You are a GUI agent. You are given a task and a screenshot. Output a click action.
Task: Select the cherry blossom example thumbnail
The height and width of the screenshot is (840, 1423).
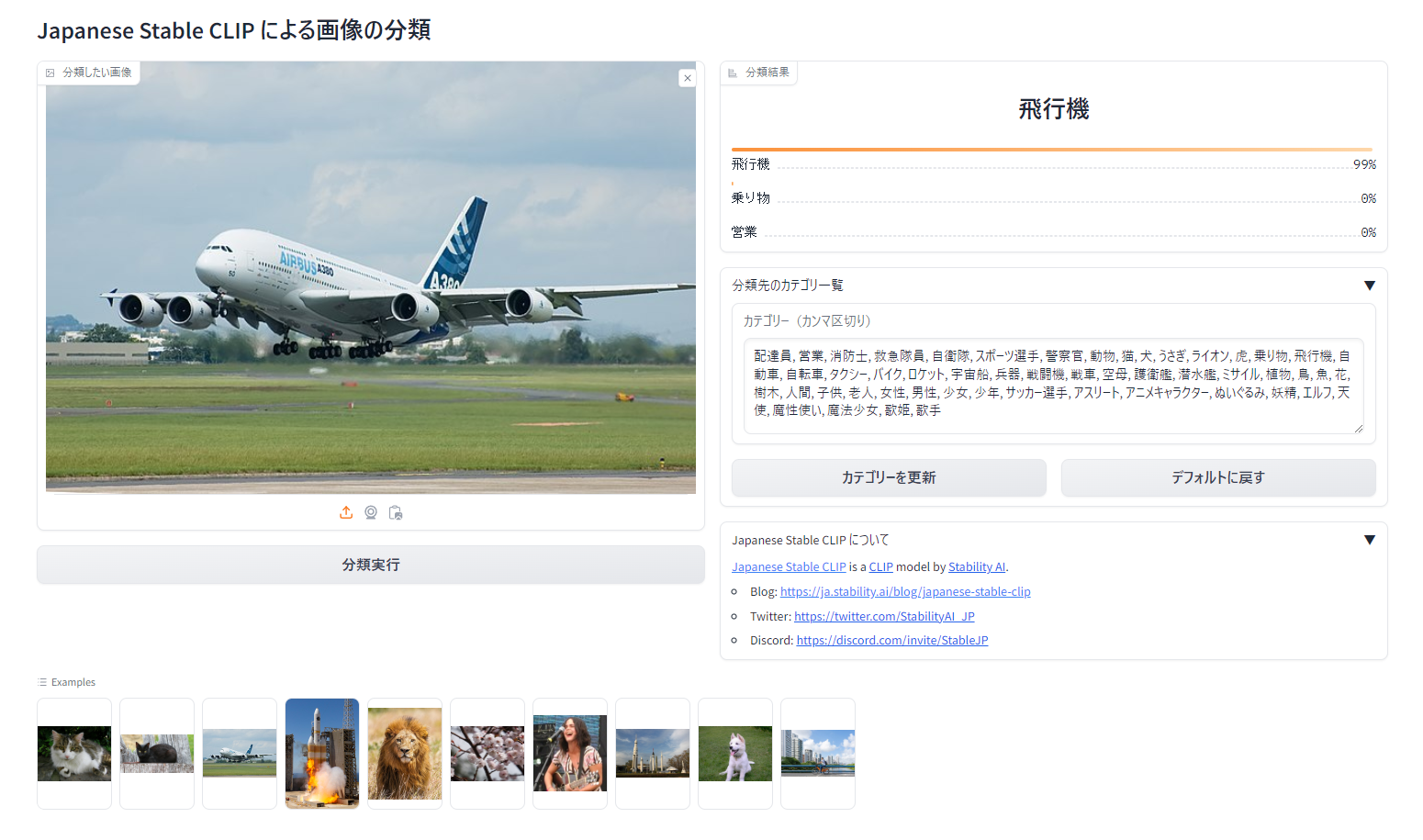pyautogui.click(x=487, y=754)
